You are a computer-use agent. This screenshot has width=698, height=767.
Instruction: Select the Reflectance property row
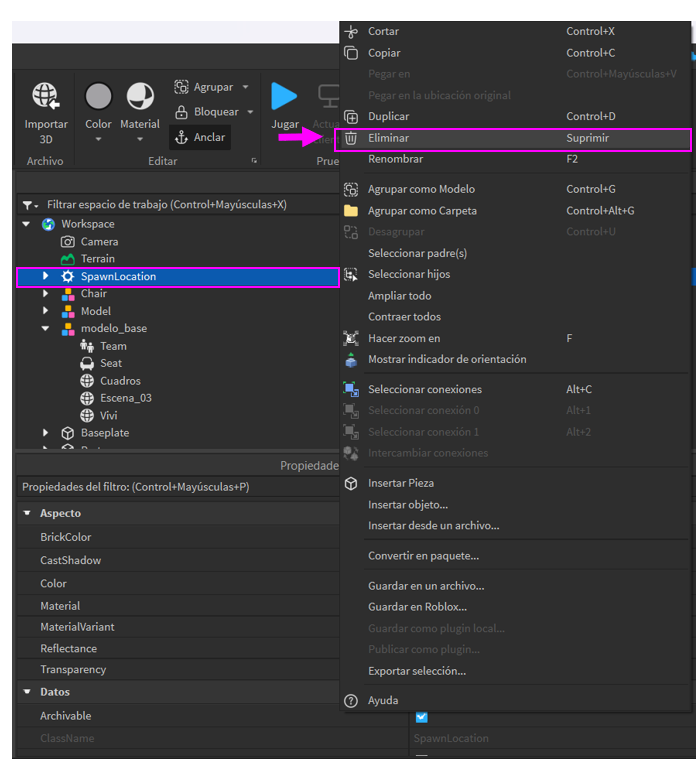[178, 649]
